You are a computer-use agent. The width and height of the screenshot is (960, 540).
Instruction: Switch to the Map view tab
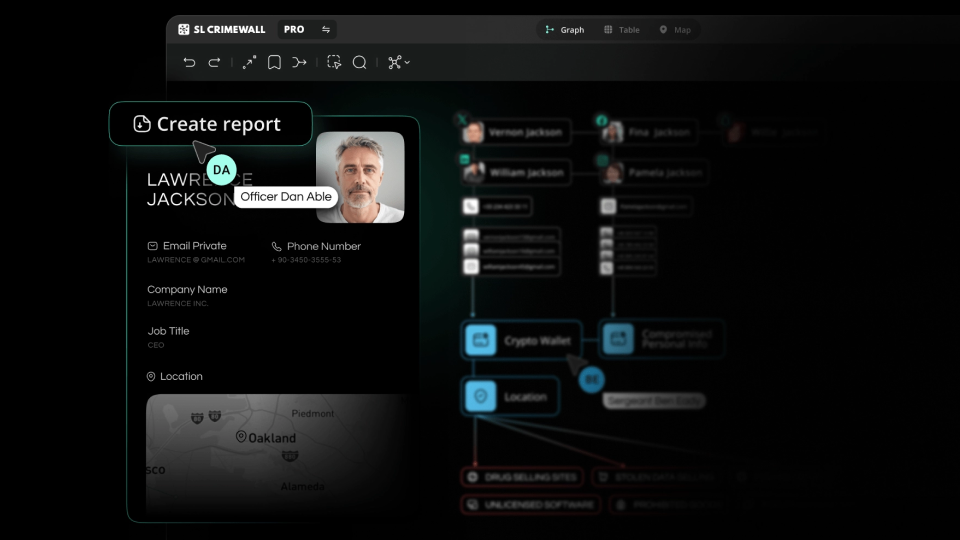point(675,29)
